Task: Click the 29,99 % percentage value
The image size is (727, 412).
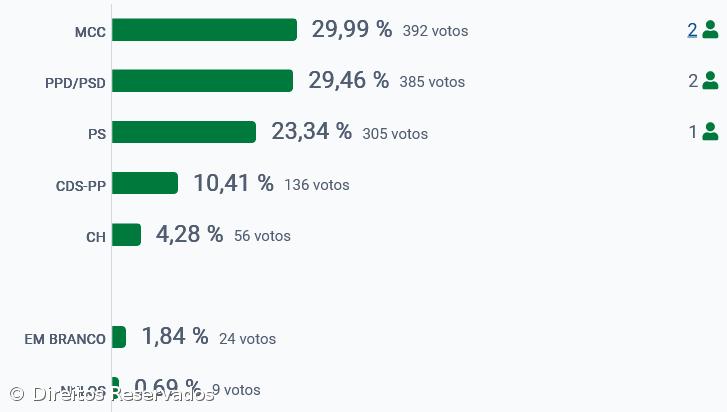Action: [352, 29]
